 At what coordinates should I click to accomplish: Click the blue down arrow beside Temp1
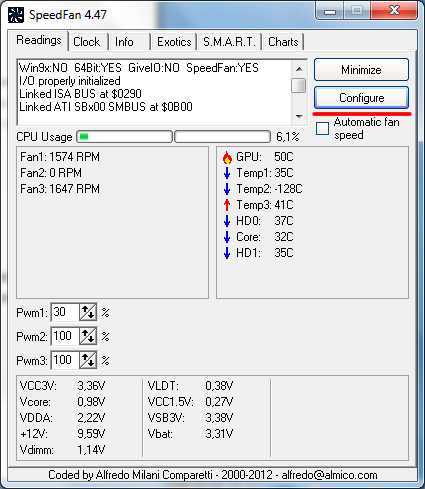pyautogui.click(x=227, y=173)
